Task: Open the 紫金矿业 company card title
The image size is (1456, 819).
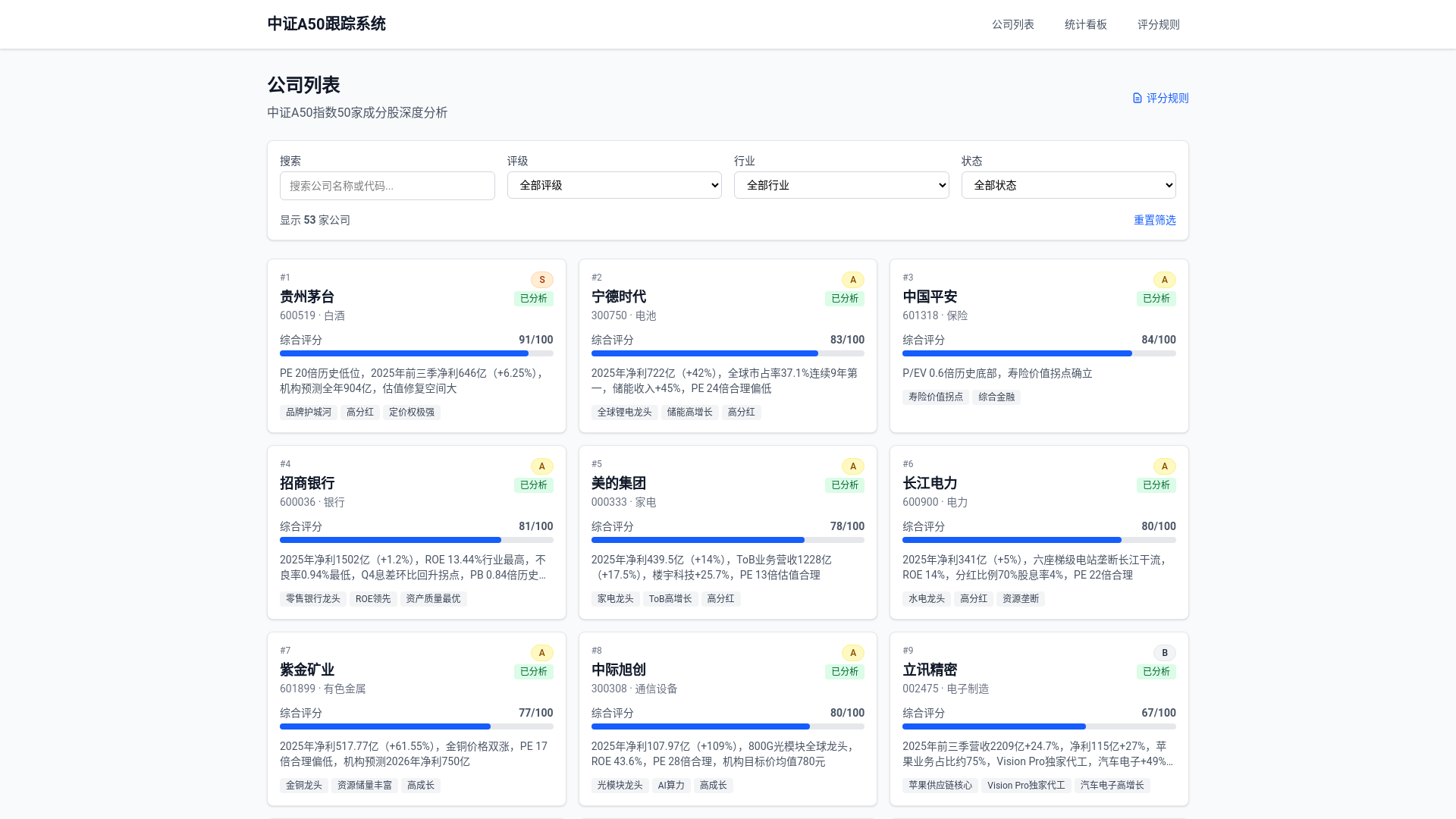Action: (307, 670)
